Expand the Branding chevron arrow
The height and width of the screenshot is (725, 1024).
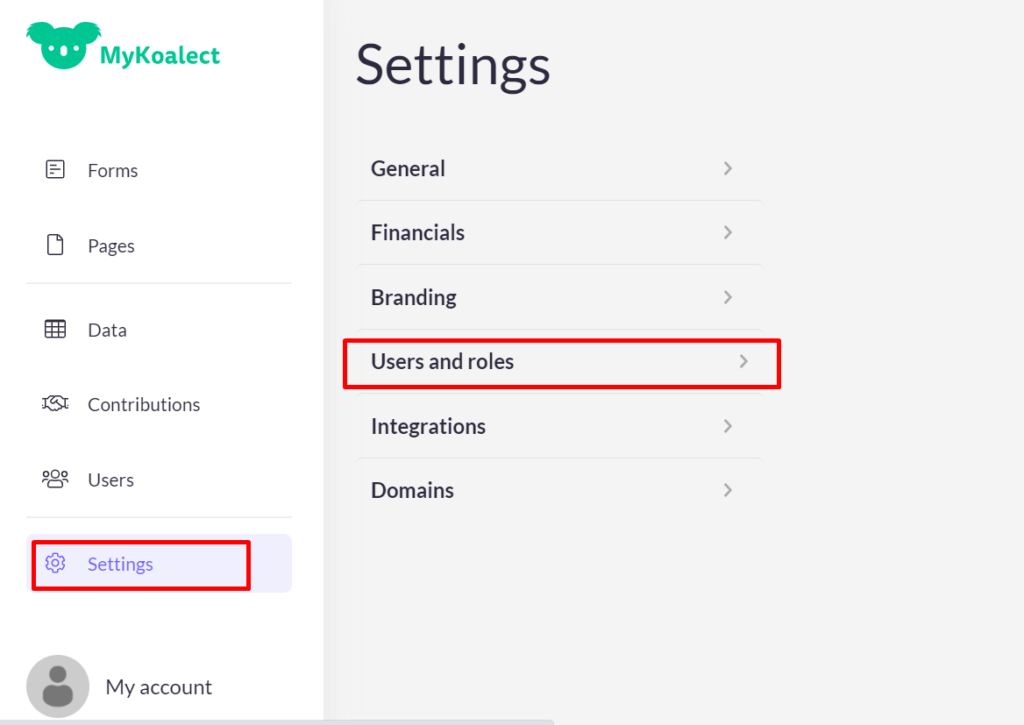tap(728, 297)
